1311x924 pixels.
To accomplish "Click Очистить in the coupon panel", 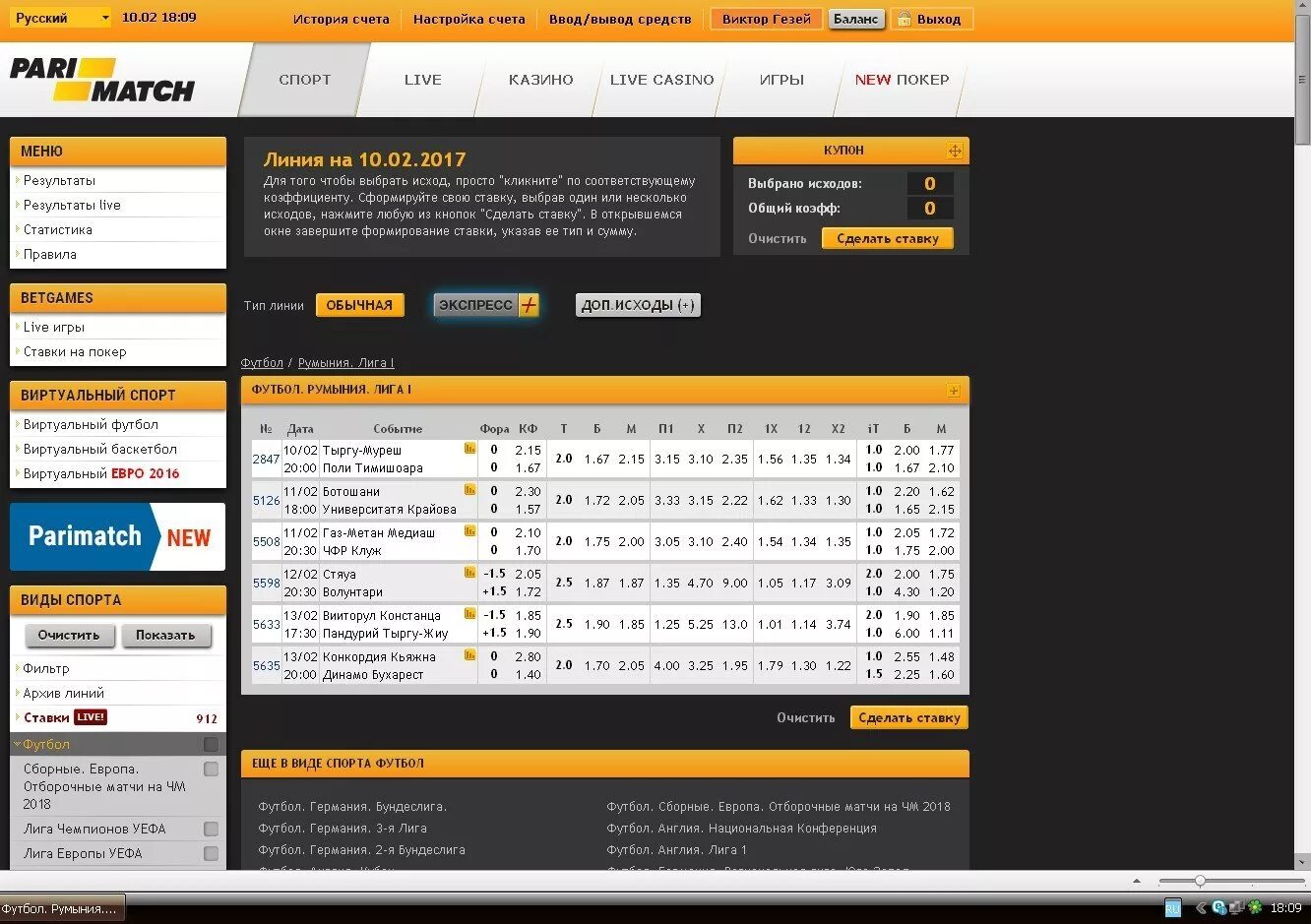I will click(x=777, y=238).
